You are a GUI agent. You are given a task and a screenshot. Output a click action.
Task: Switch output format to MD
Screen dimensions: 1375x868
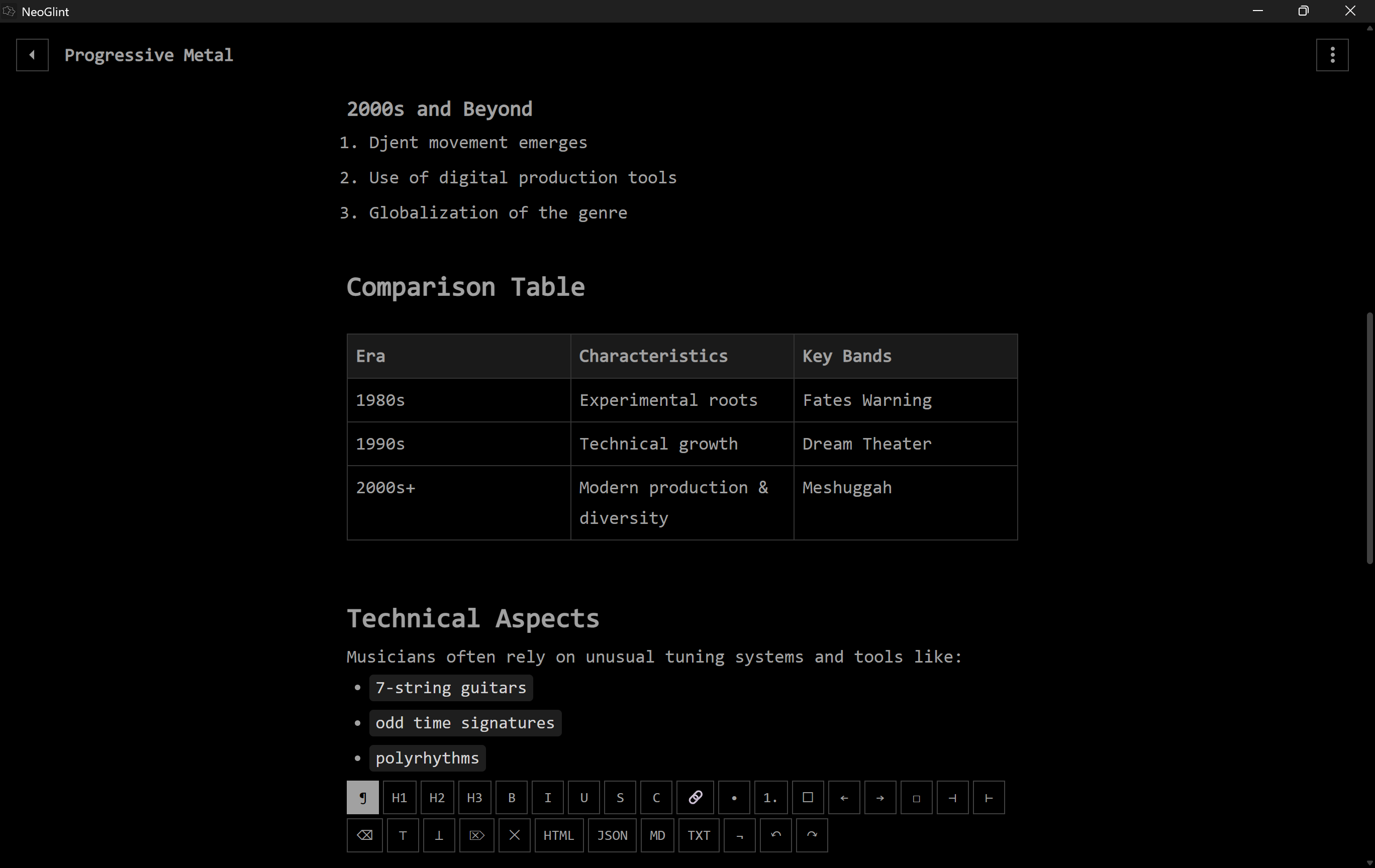pyautogui.click(x=657, y=835)
